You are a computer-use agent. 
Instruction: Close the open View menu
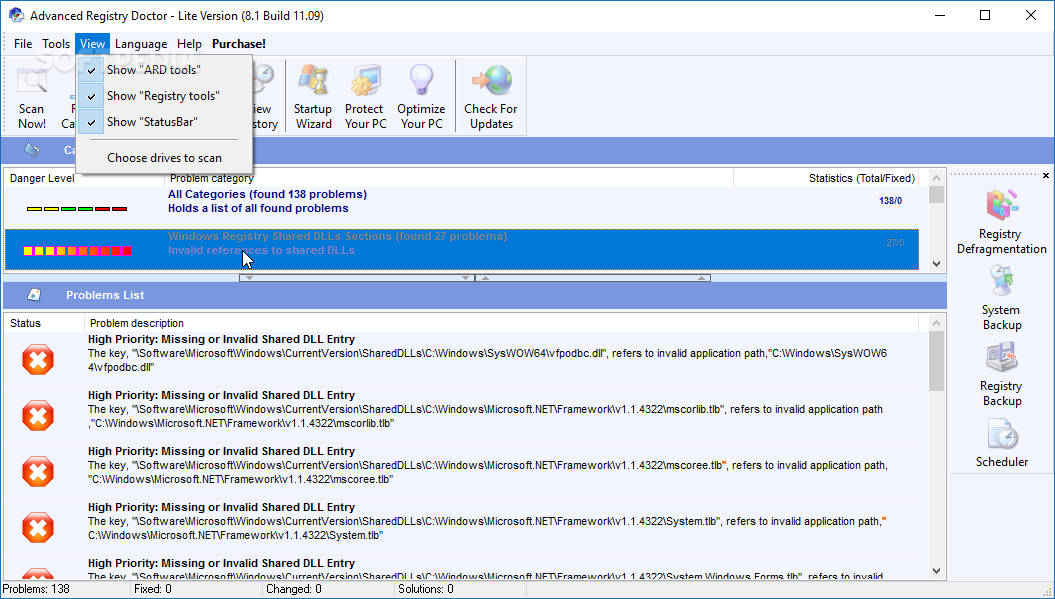92,44
